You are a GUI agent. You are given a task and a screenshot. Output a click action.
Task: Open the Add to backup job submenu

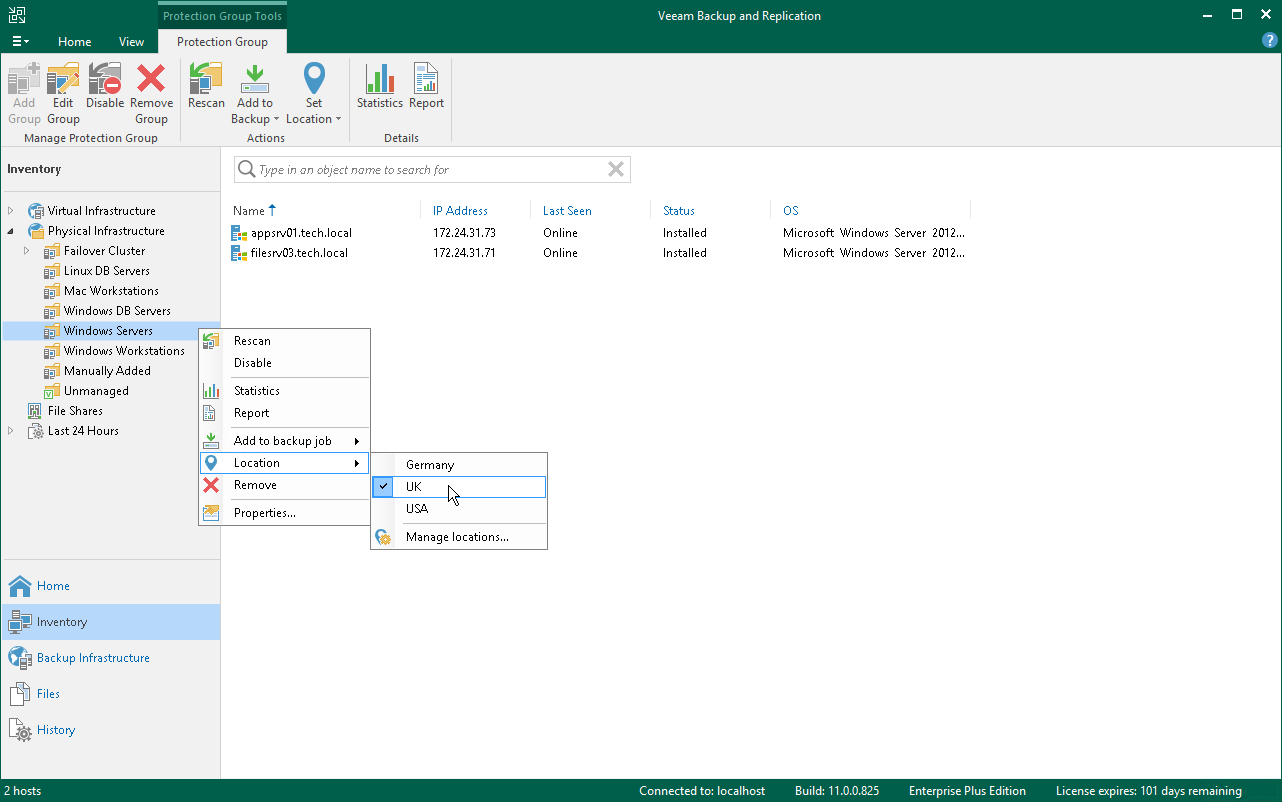pos(285,441)
